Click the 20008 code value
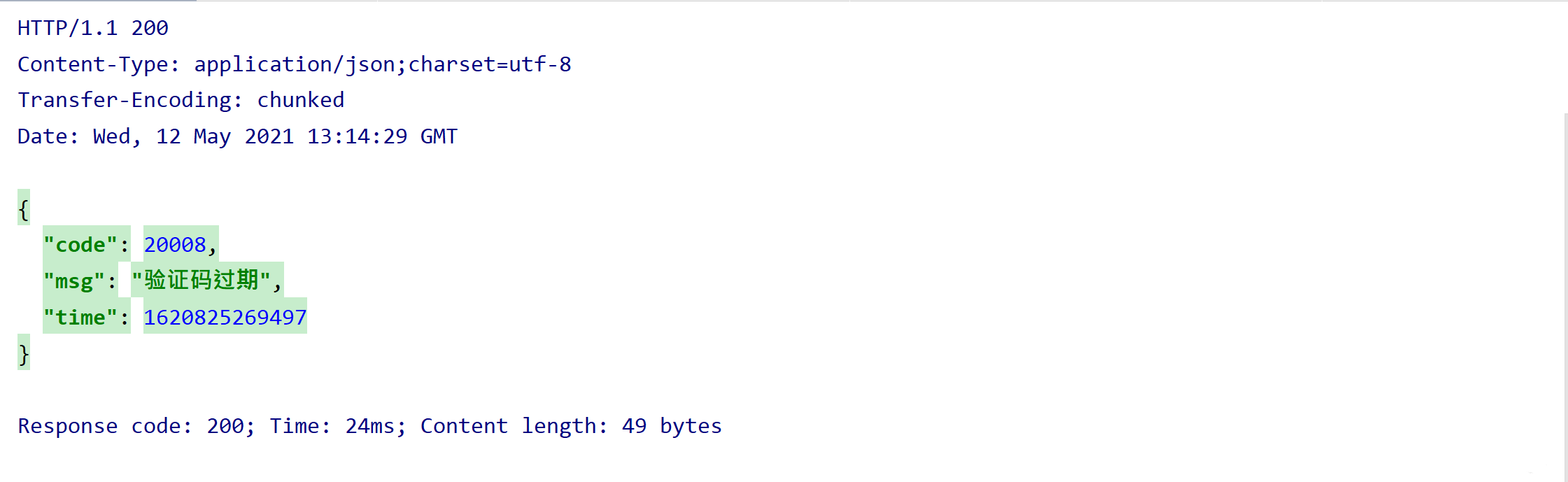The height and width of the screenshot is (482, 1568). (175, 245)
